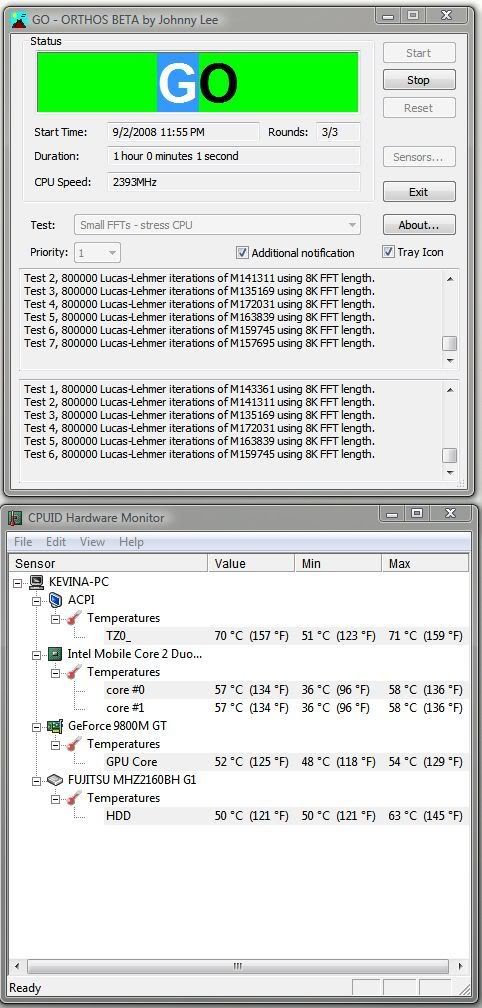Click the horizontal scrollbar right arrow
This screenshot has height=1008, width=482.
pos(460,966)
